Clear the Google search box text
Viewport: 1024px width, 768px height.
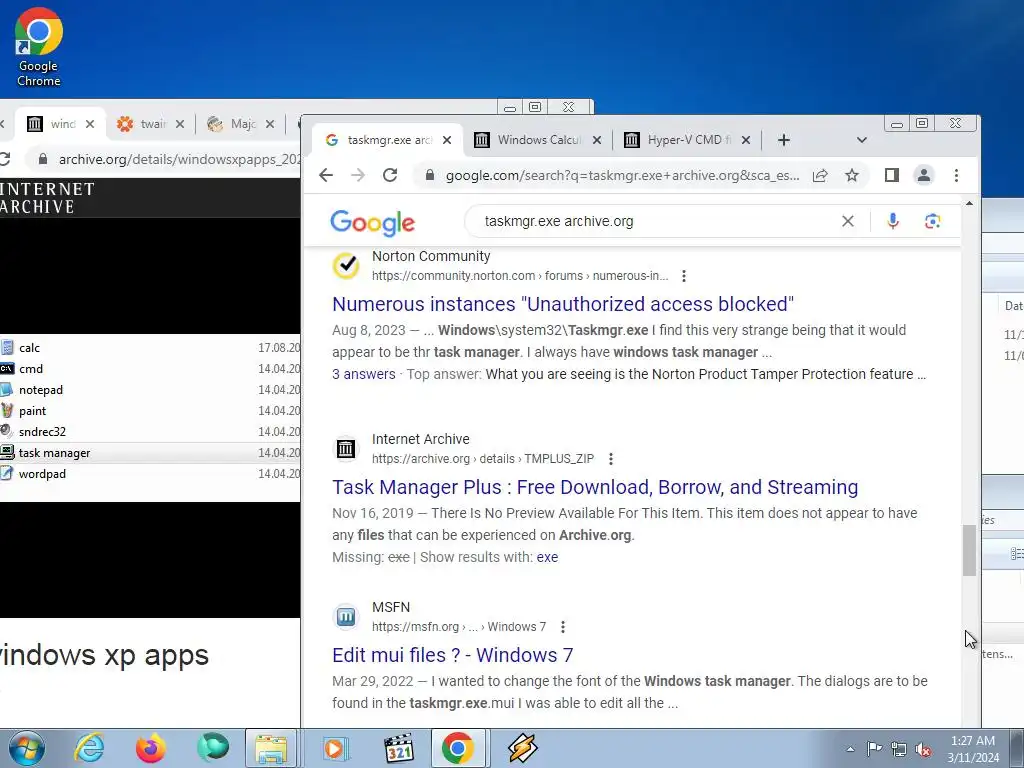(848, 221)
